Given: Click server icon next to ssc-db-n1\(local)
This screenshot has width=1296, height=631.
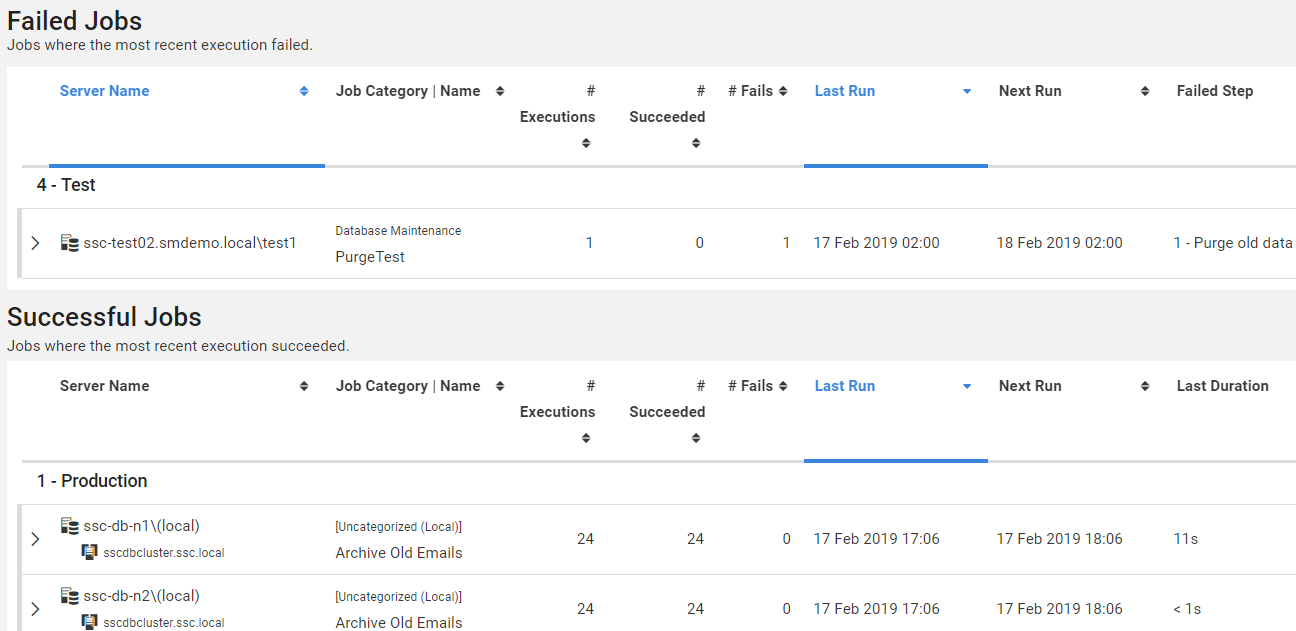Looking at the screenshot, I should 69,526.
